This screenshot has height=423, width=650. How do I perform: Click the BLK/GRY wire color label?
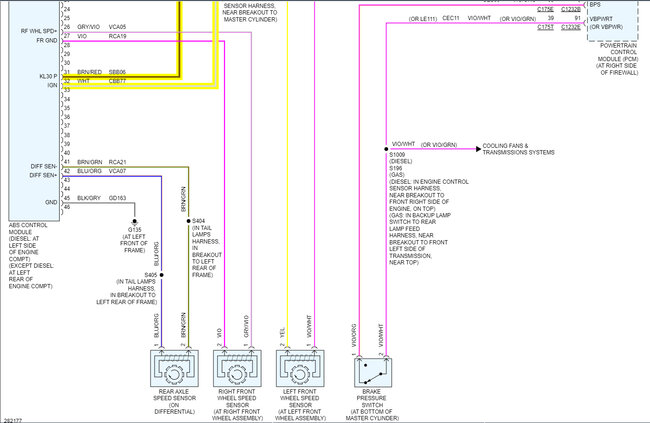click(89, 198)
